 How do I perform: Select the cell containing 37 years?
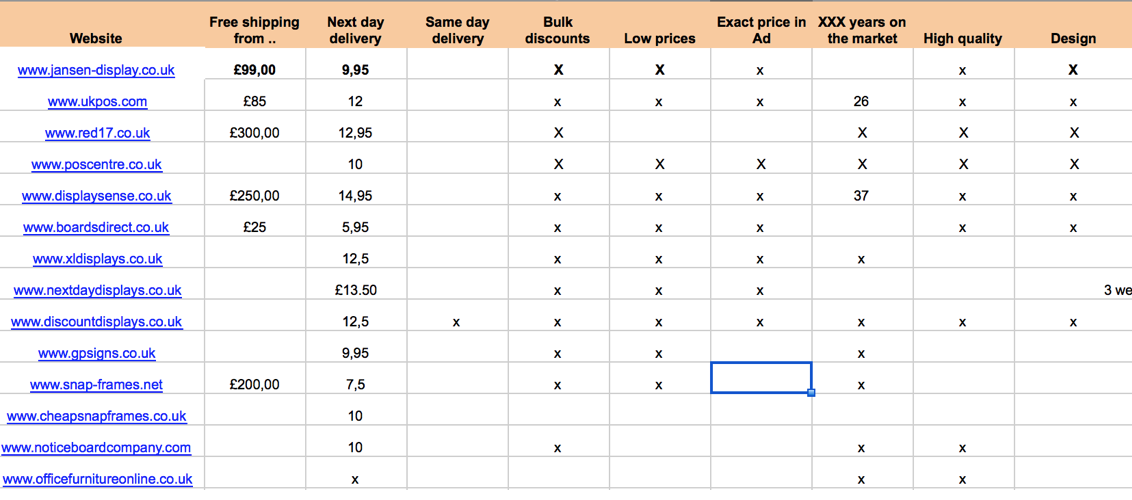(861, 196)
